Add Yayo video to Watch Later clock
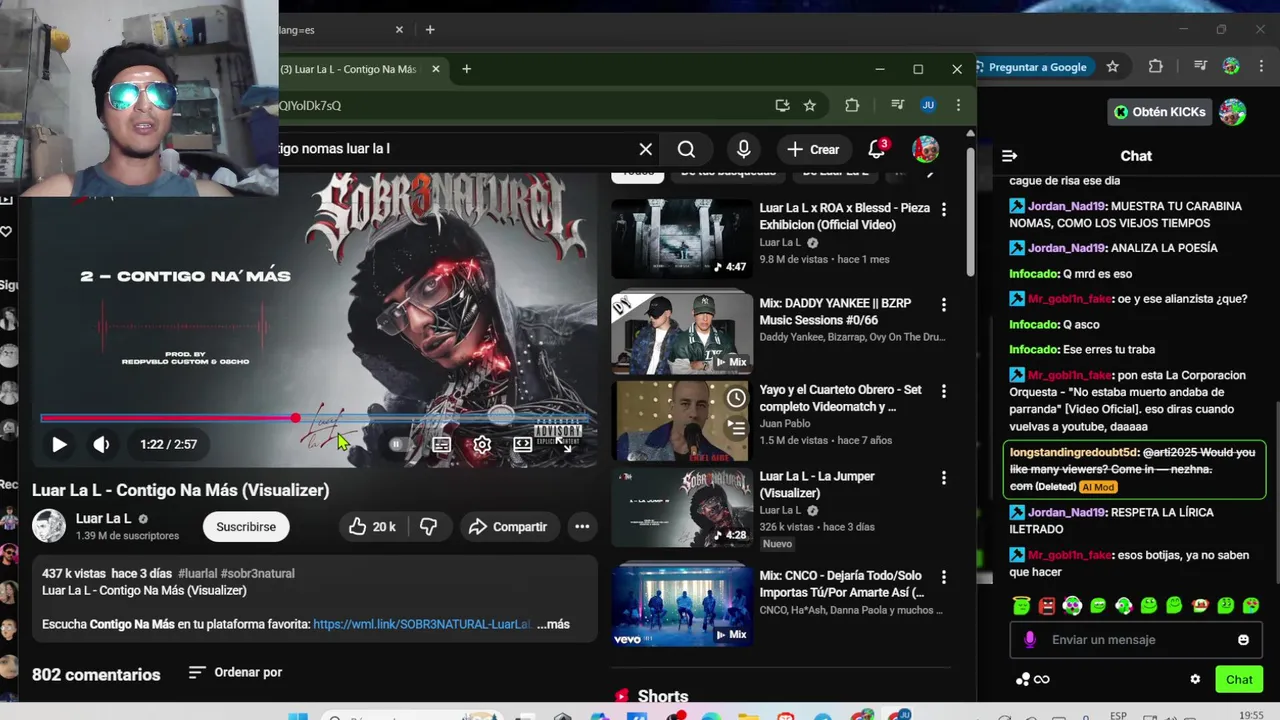The image size is (1280, 720). point(736,398)
